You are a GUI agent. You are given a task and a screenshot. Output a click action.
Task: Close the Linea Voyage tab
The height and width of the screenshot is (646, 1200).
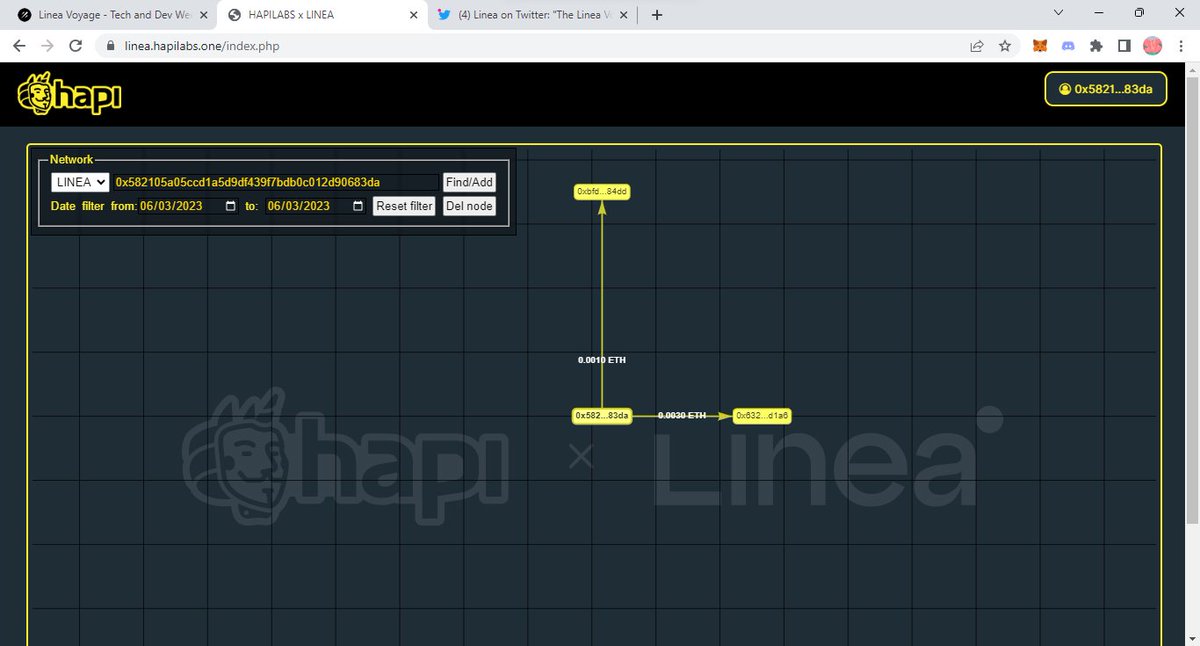tap(203, 16)
